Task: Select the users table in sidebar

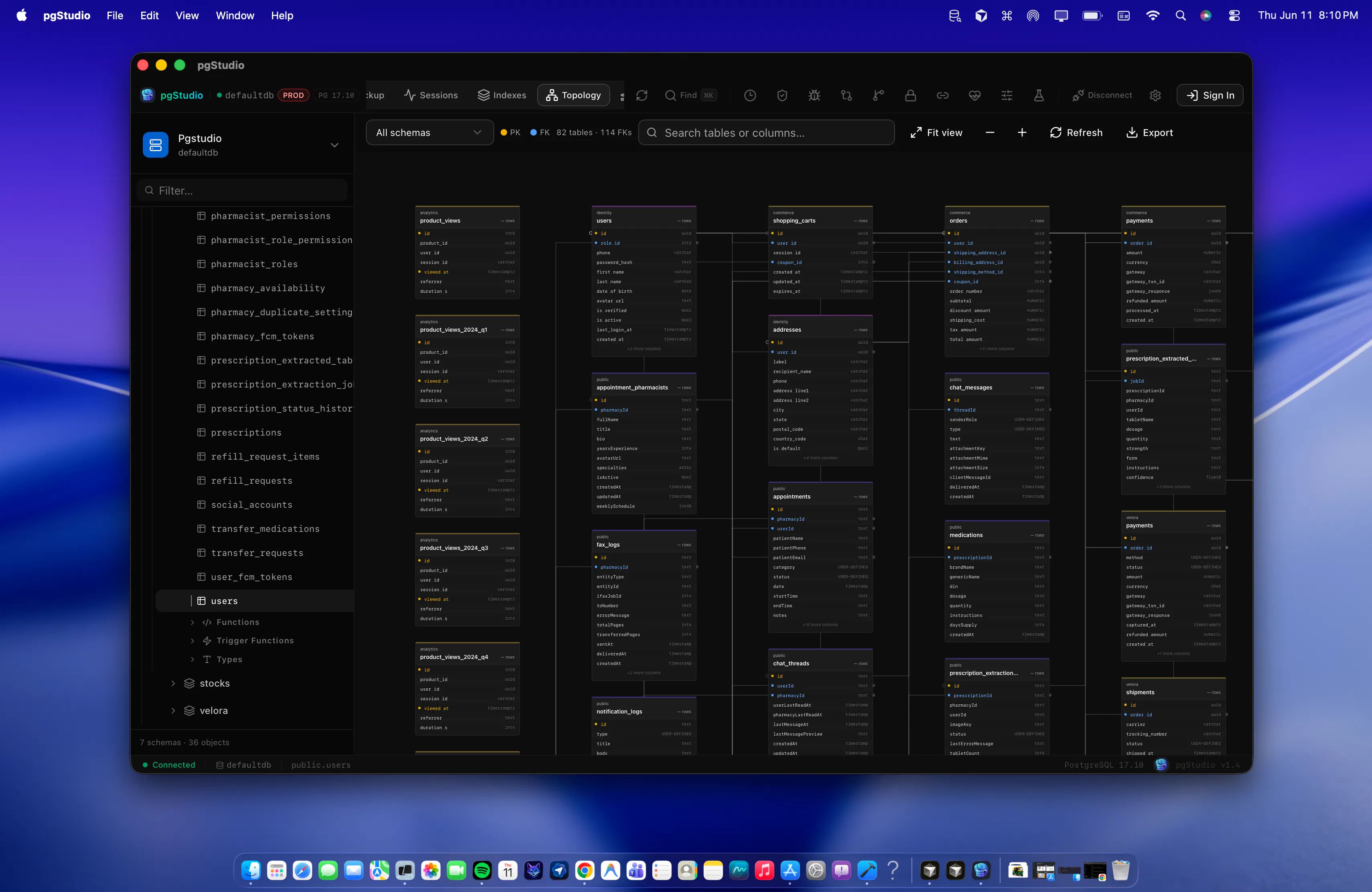Action: click(x=255, y=600)
